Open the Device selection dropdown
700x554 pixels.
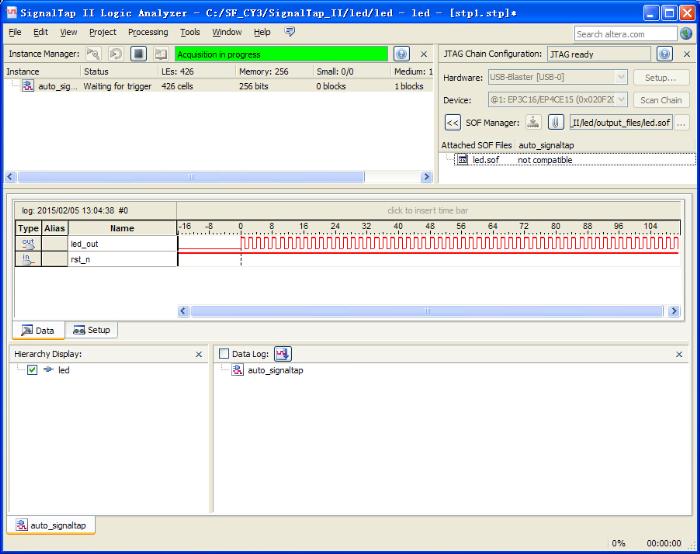(620, 100)
